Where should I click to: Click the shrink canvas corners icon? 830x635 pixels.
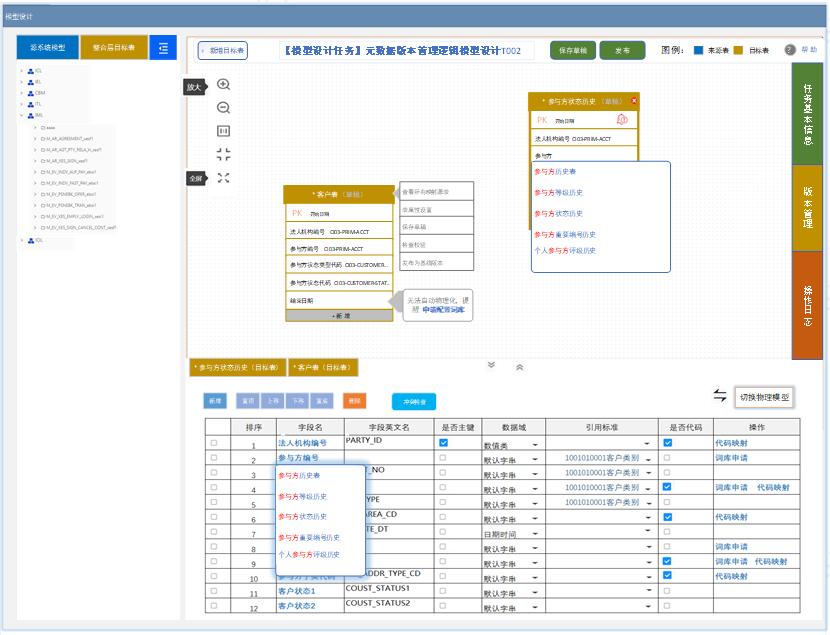click(x=223, y=154)
